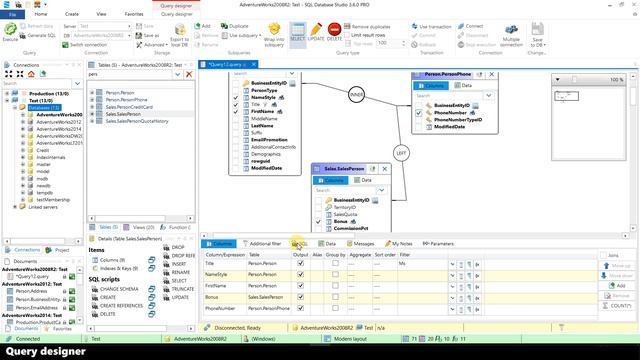This screenshot has width=640, height=360.
Task: Check Group by for NameStyle row
Action: pyautogui.click(x=335, y=274)
